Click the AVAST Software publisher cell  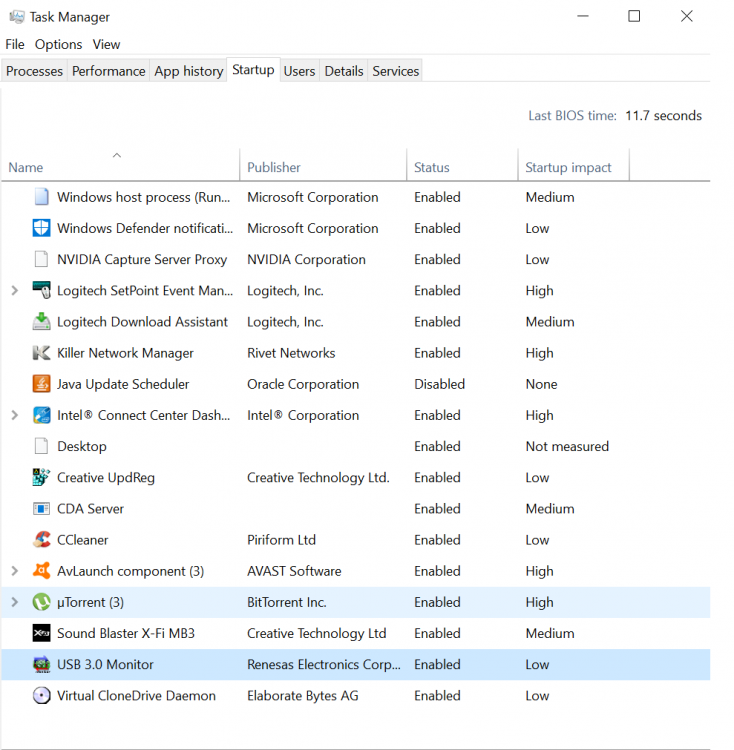tap(294, 571)
